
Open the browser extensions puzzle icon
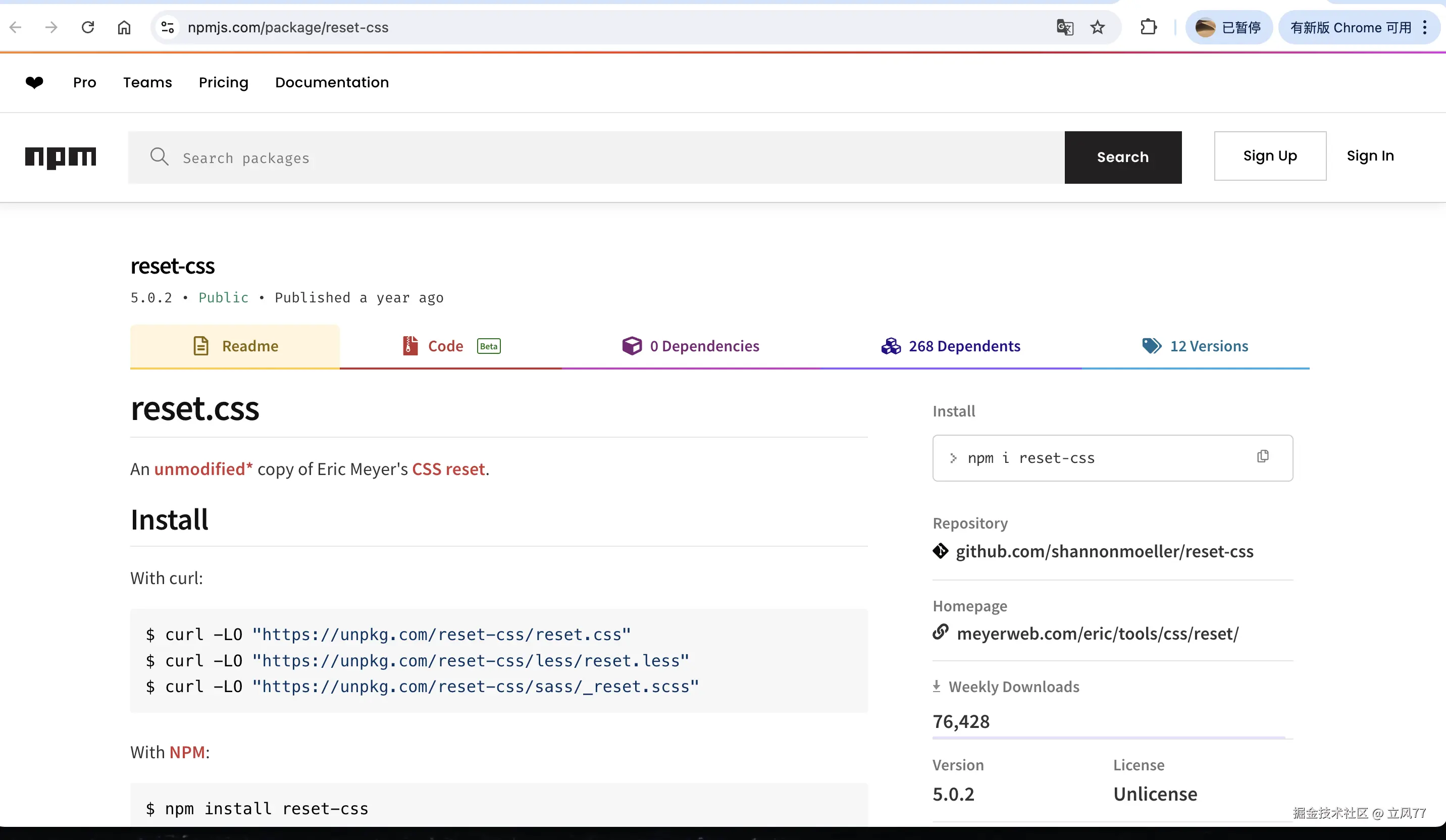click(1148, 27)
